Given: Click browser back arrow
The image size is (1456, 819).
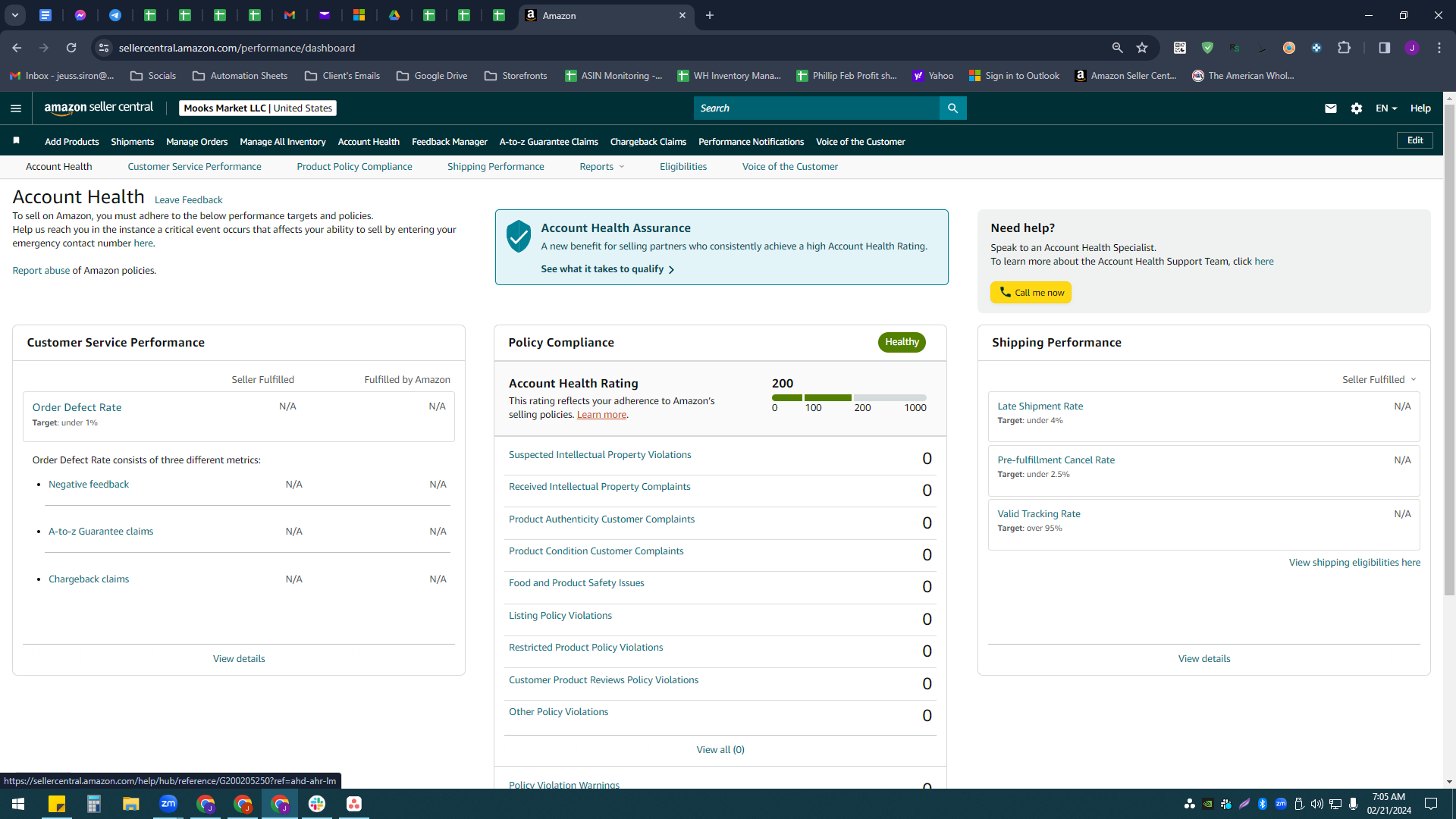Looking at the screenshot, I should point(17,48).
